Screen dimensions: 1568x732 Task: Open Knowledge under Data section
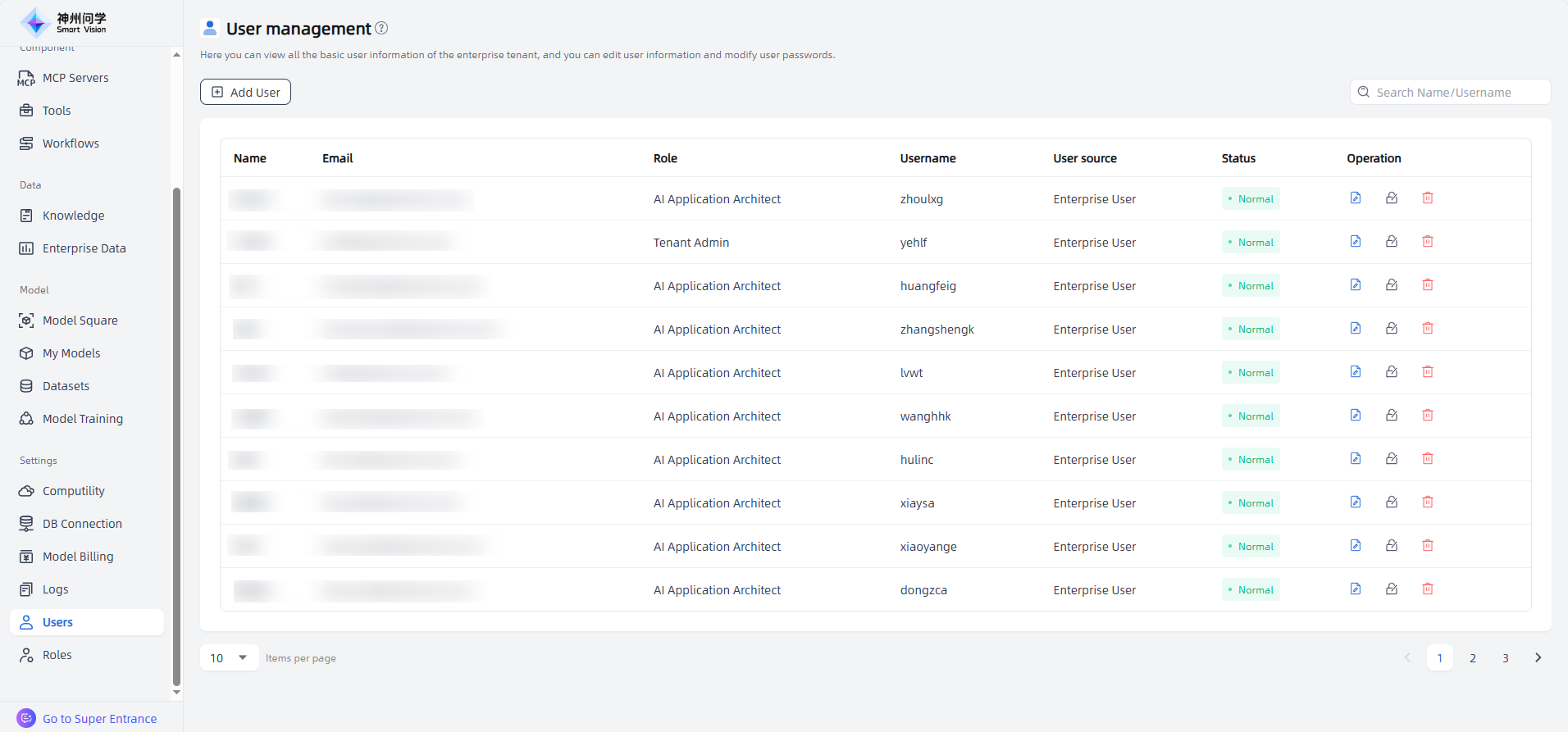pos(73,216)
